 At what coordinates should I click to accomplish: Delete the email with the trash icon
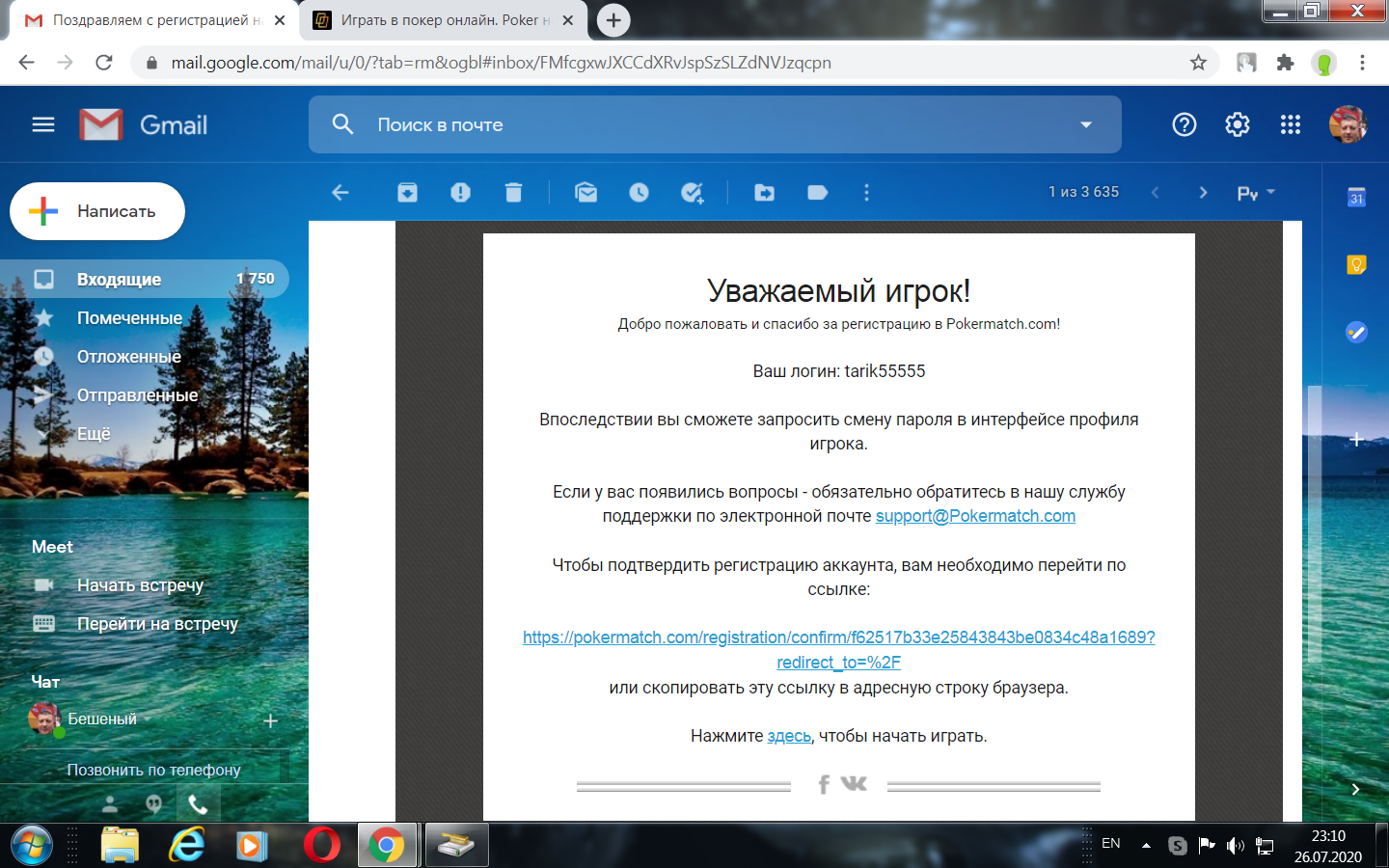pyautogui.click(x=513, y=193)
